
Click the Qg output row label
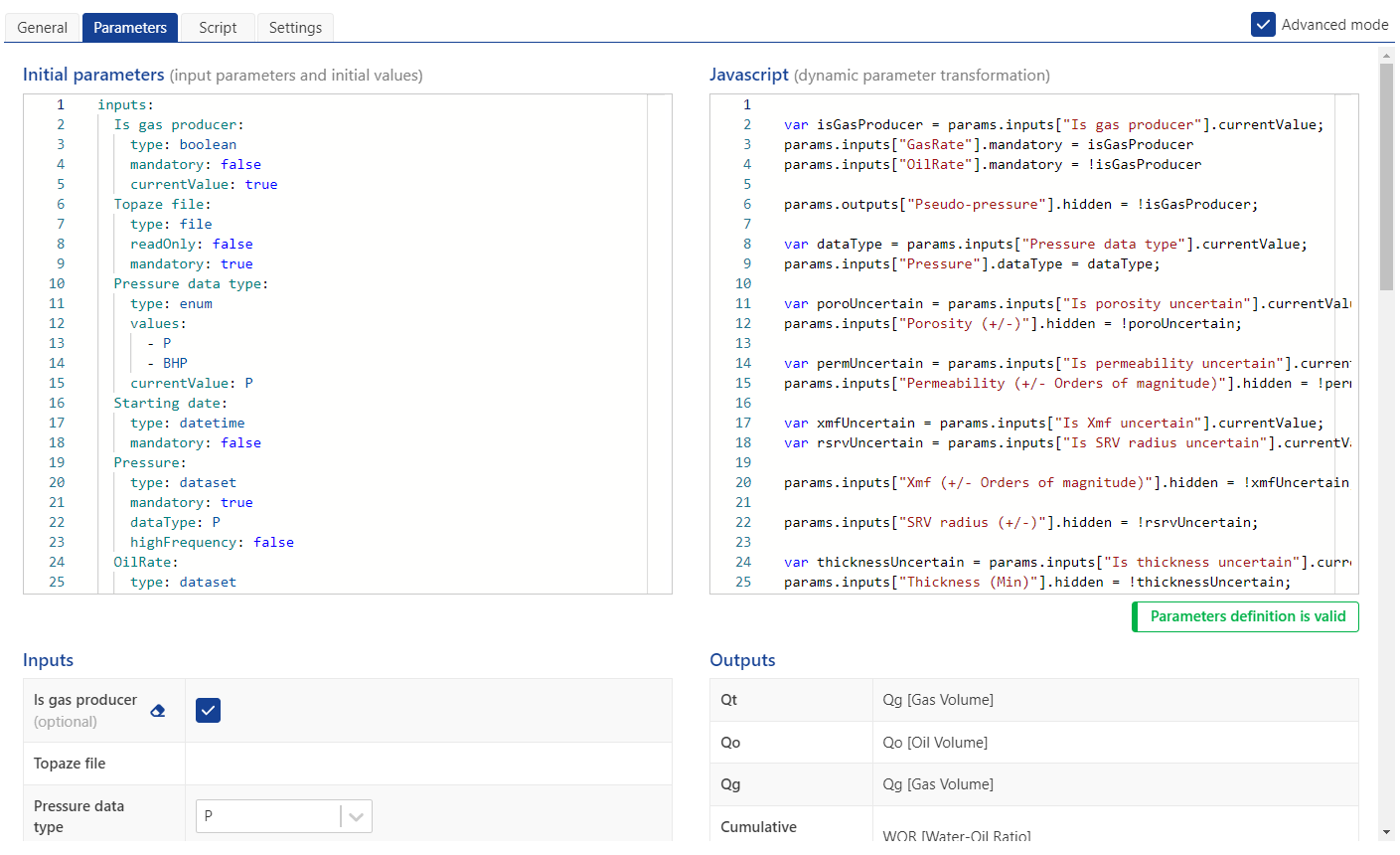(x=730, y=784)
